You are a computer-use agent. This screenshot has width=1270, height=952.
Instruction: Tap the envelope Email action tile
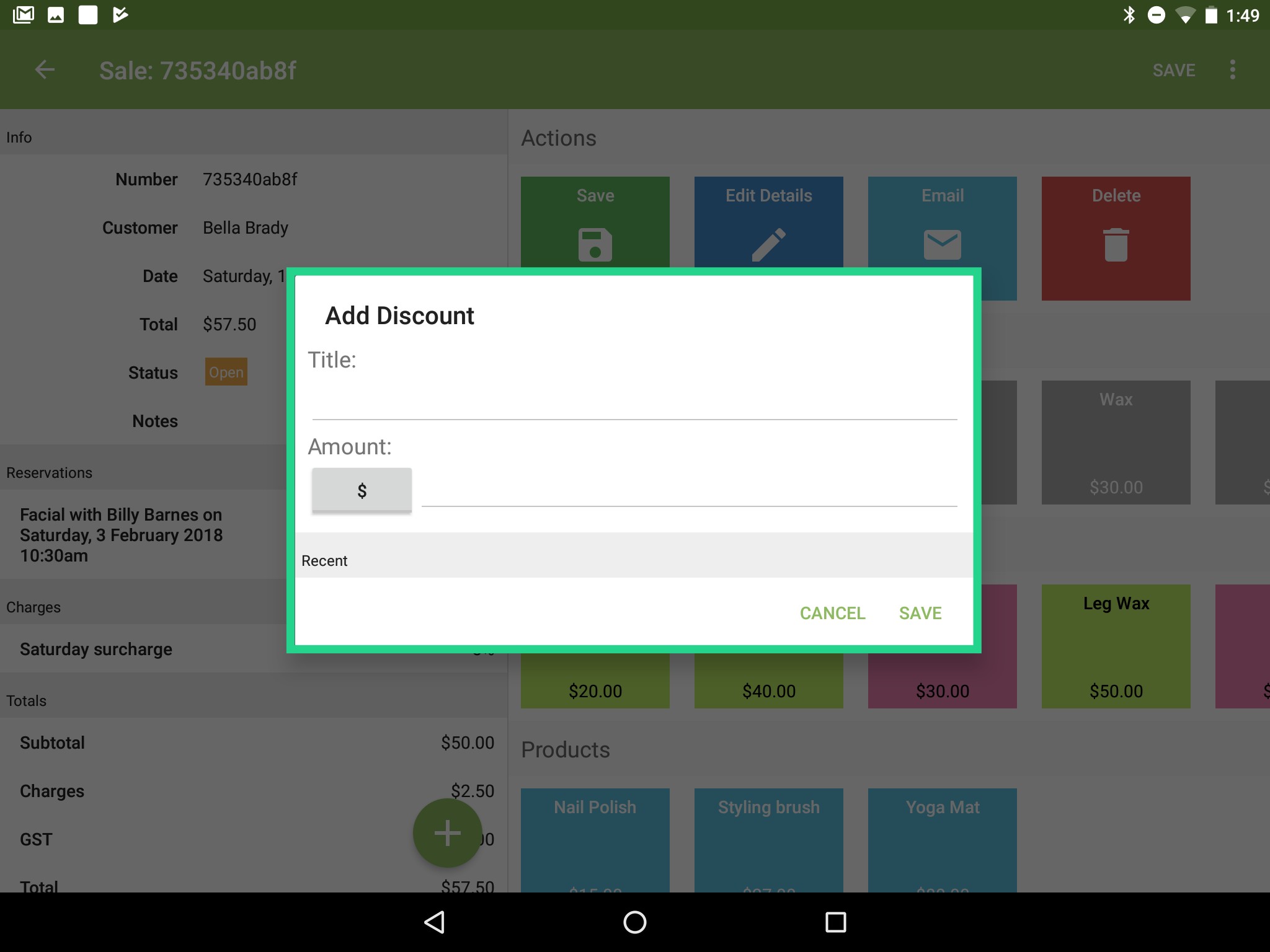tap(943, 222)
